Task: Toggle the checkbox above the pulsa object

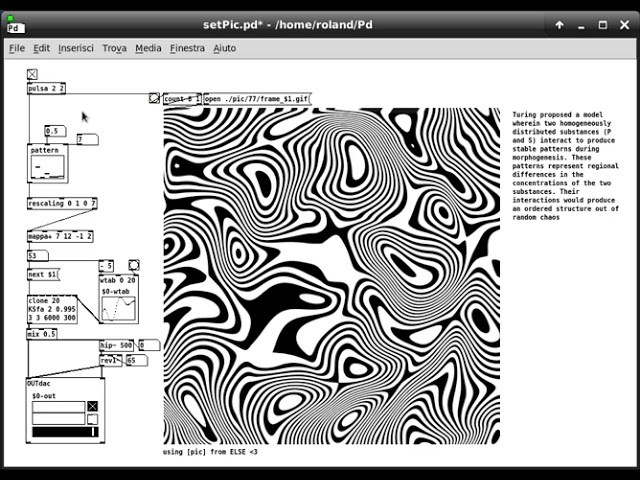Action: 32,74
